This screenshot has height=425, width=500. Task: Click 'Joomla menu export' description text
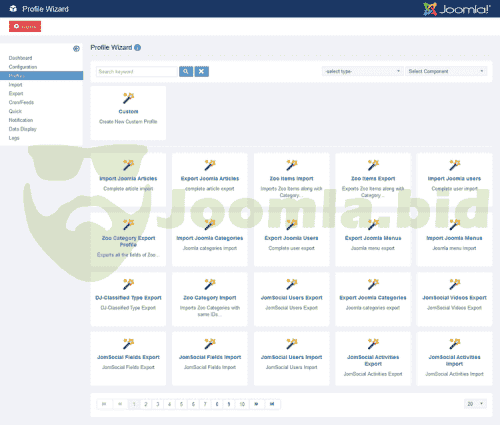373,248
